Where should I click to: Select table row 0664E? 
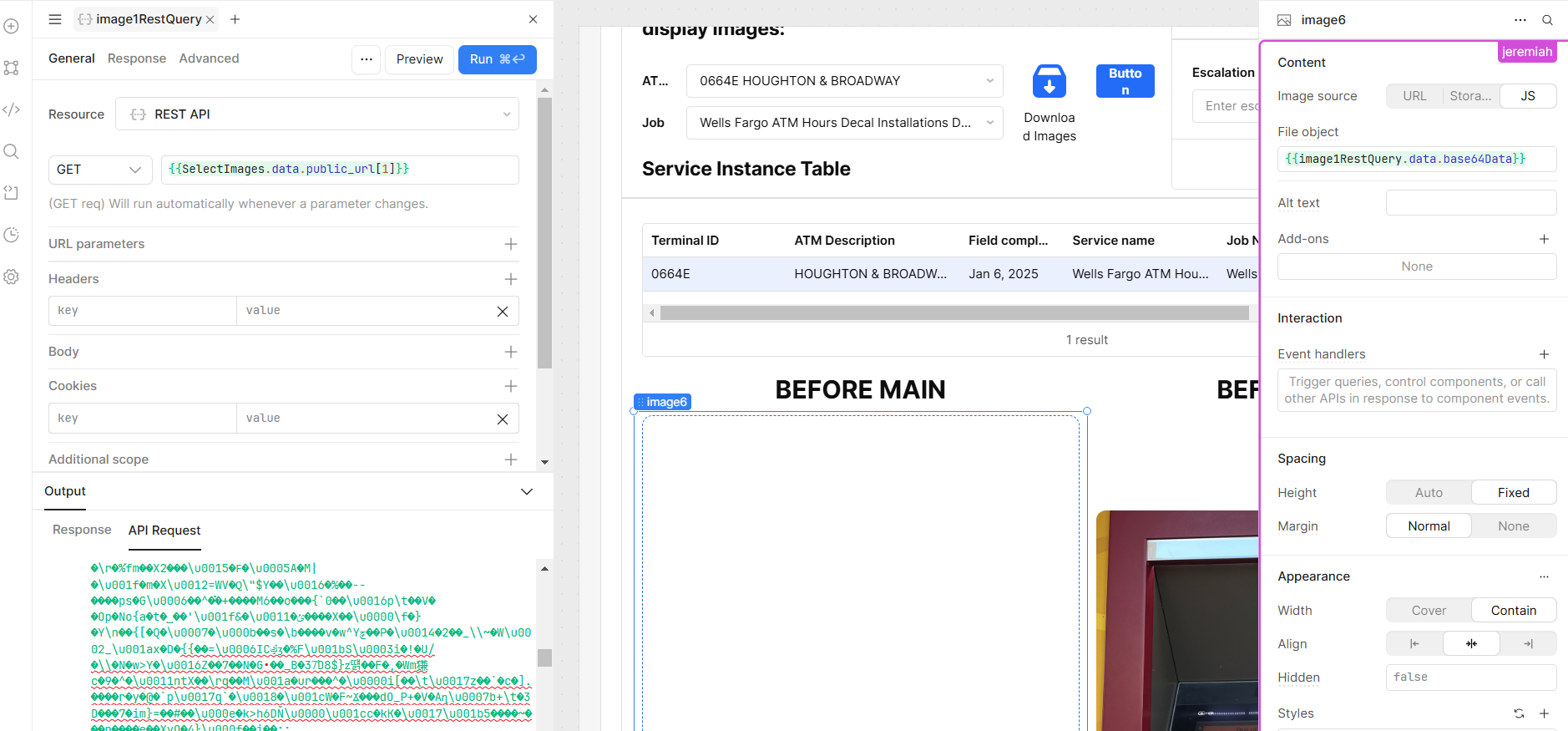(950, 274)
